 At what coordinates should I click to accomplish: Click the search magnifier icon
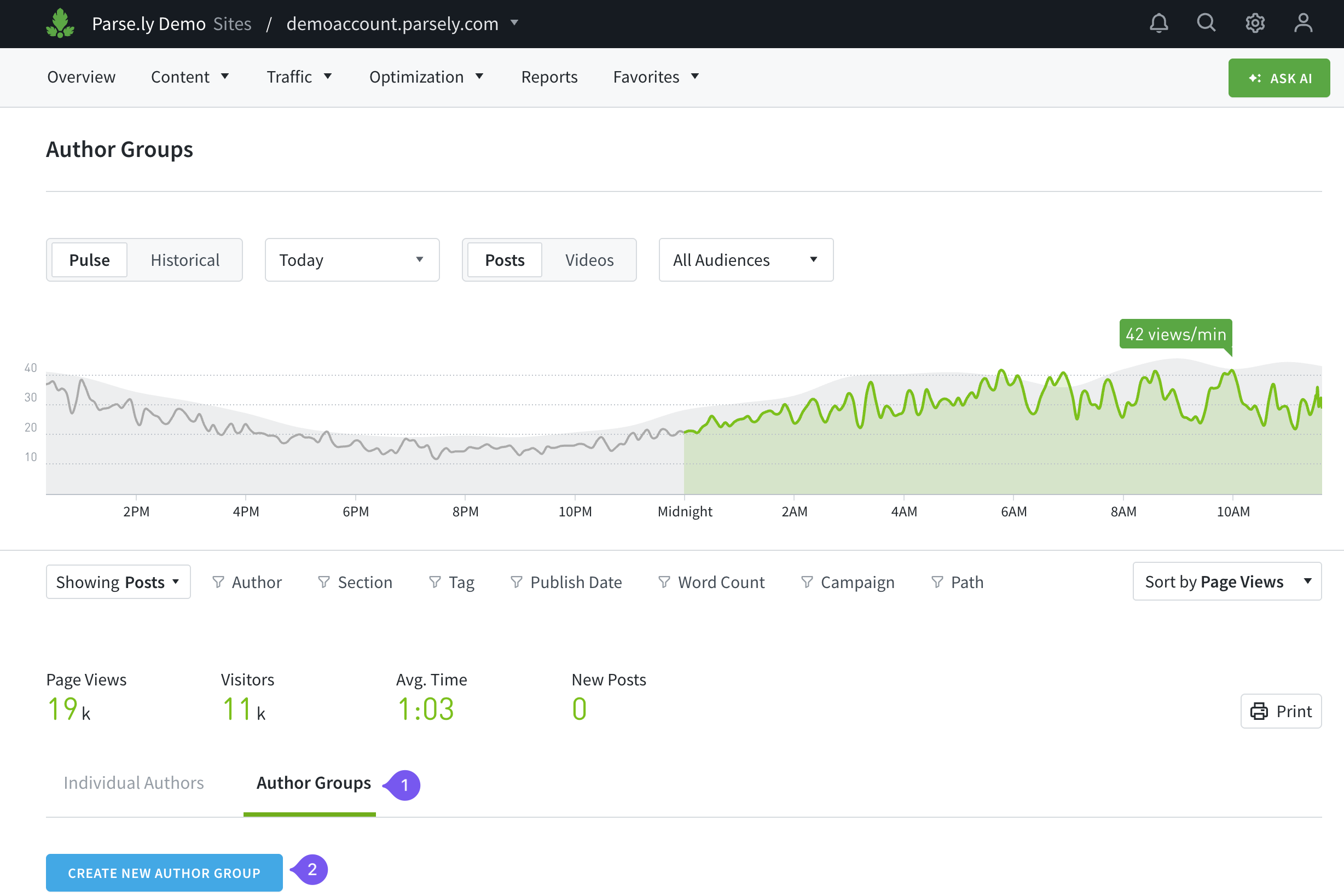(x=1206, y=24)
